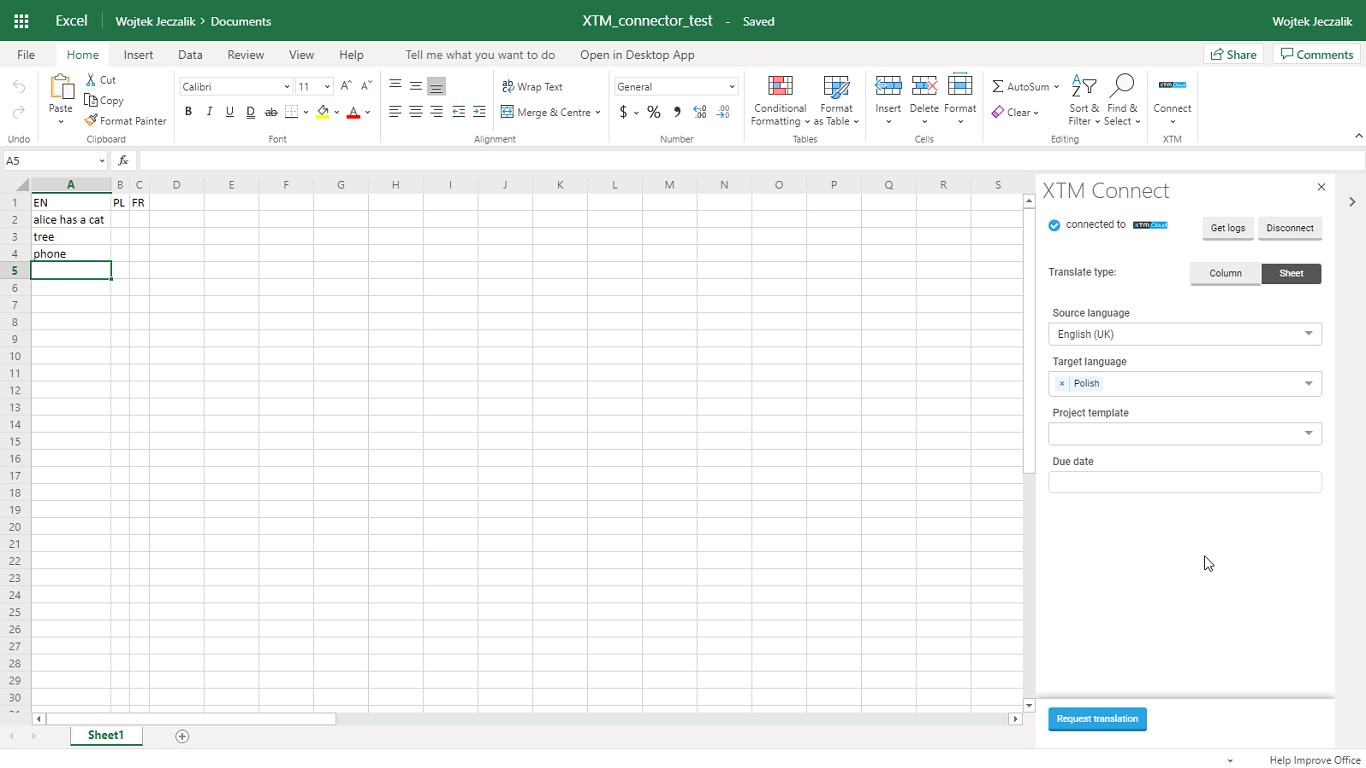Disconnect from XTM Cloud
The height and width of the screenshot is (768, 1366).
coord(1290,228)
